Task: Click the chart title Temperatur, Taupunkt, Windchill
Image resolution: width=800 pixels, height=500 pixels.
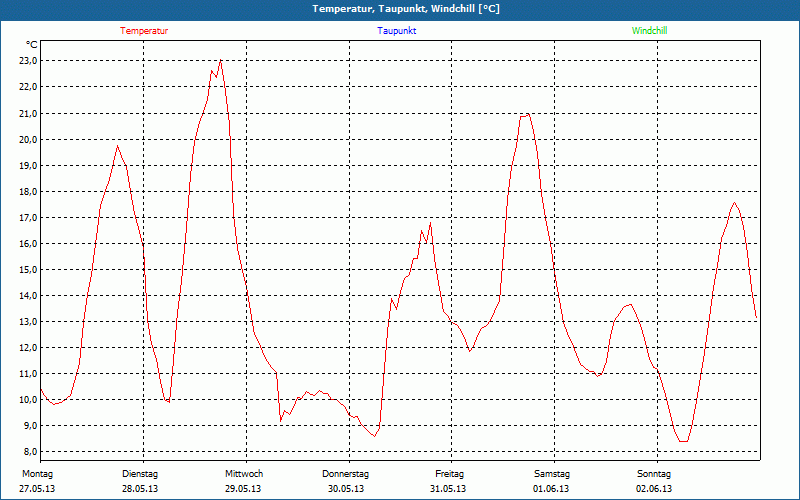Action: pos(406,9)
